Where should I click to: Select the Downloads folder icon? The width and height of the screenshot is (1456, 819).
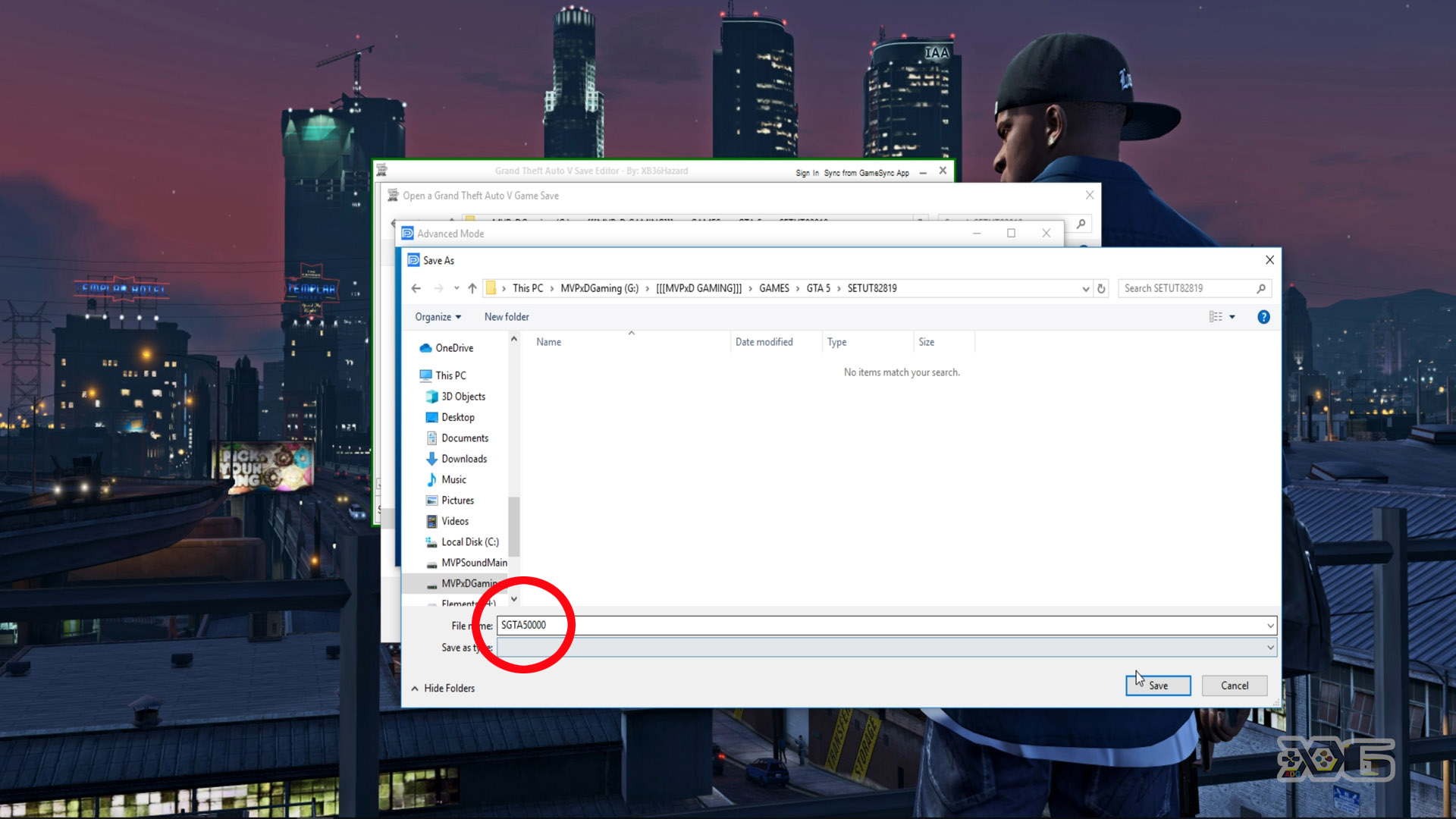coord(432,458)
